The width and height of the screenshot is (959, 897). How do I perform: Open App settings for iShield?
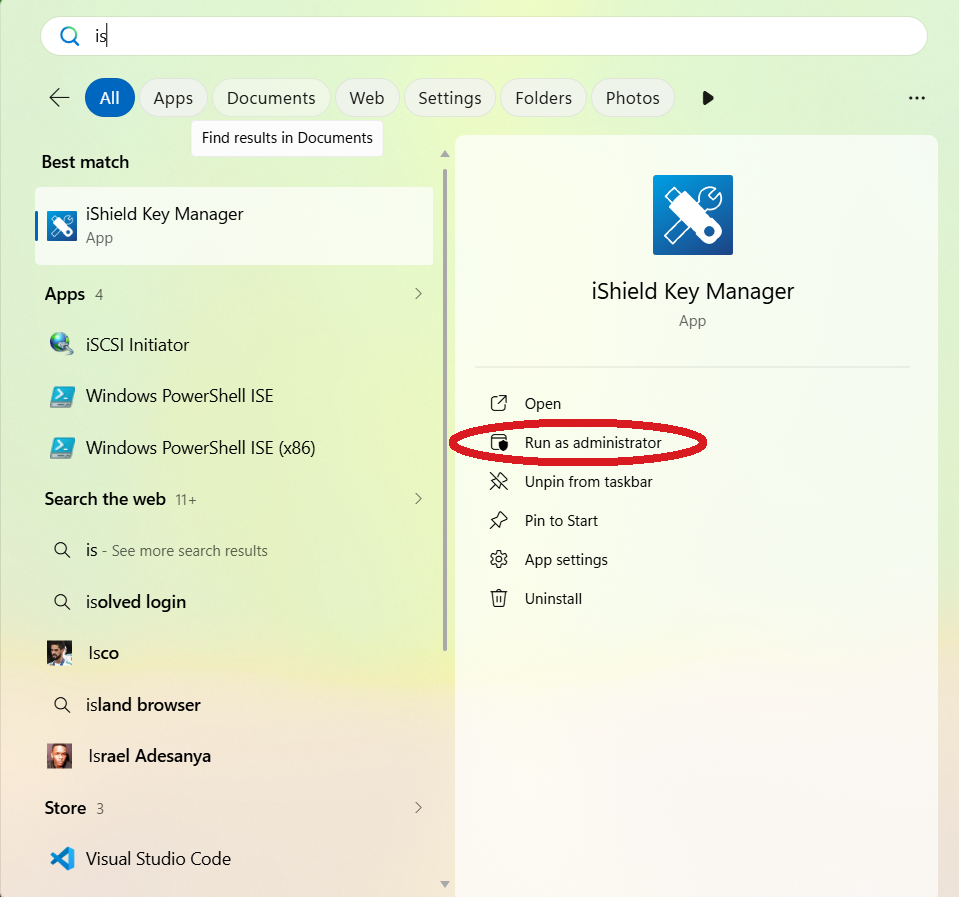[566, 559]
